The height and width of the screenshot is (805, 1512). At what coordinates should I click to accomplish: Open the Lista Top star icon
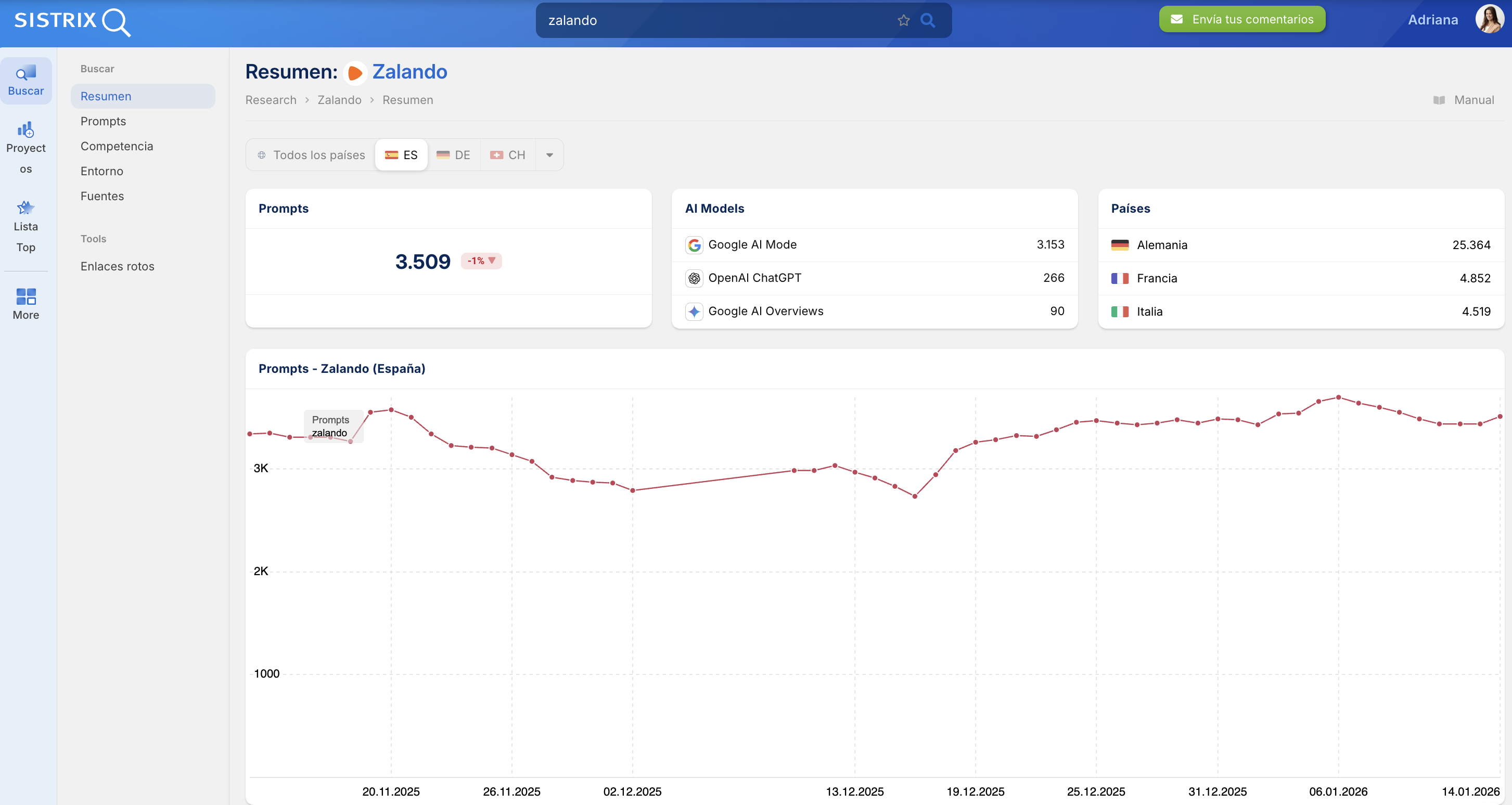tap(26, 207)
